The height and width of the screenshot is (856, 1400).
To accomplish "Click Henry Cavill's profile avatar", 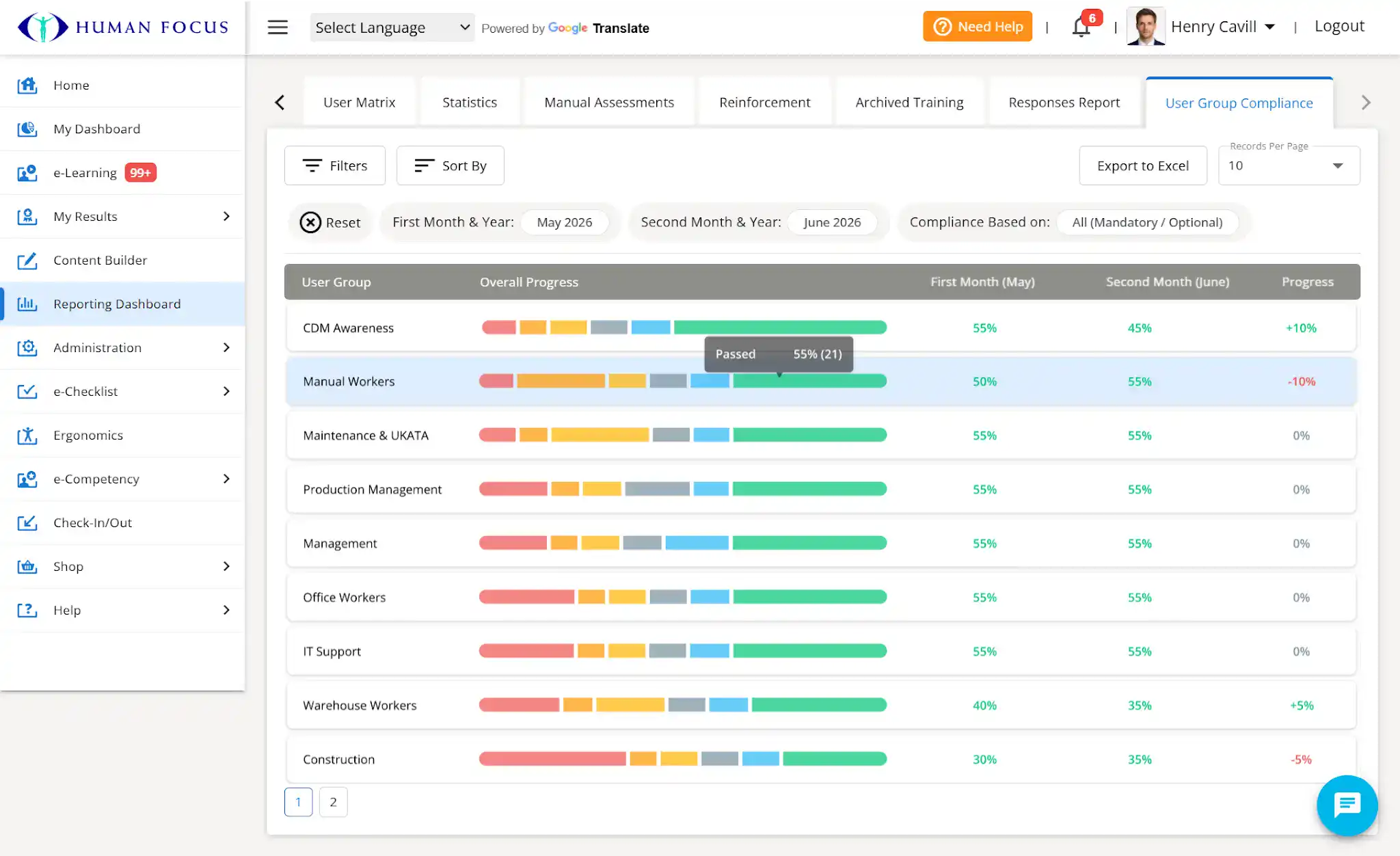I will (x=1146, y=27).
